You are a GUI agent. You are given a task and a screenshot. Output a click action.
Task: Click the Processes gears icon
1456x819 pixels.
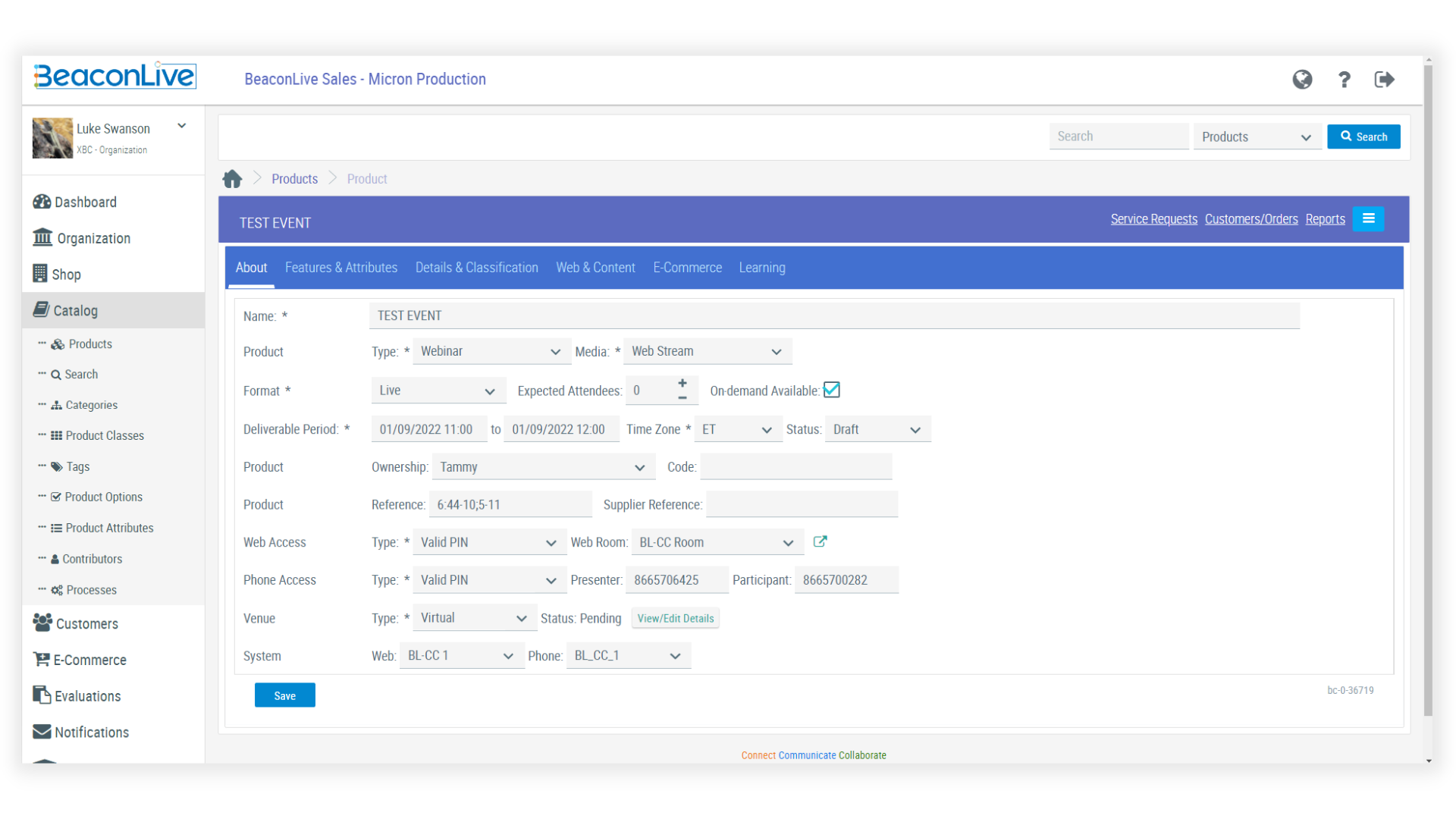coord(57,591)
